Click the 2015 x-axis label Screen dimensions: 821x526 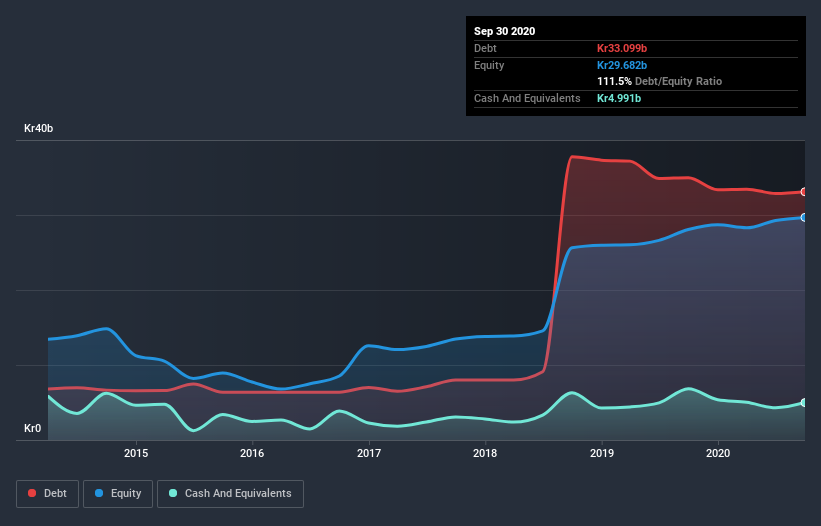(x=136, y=453)
